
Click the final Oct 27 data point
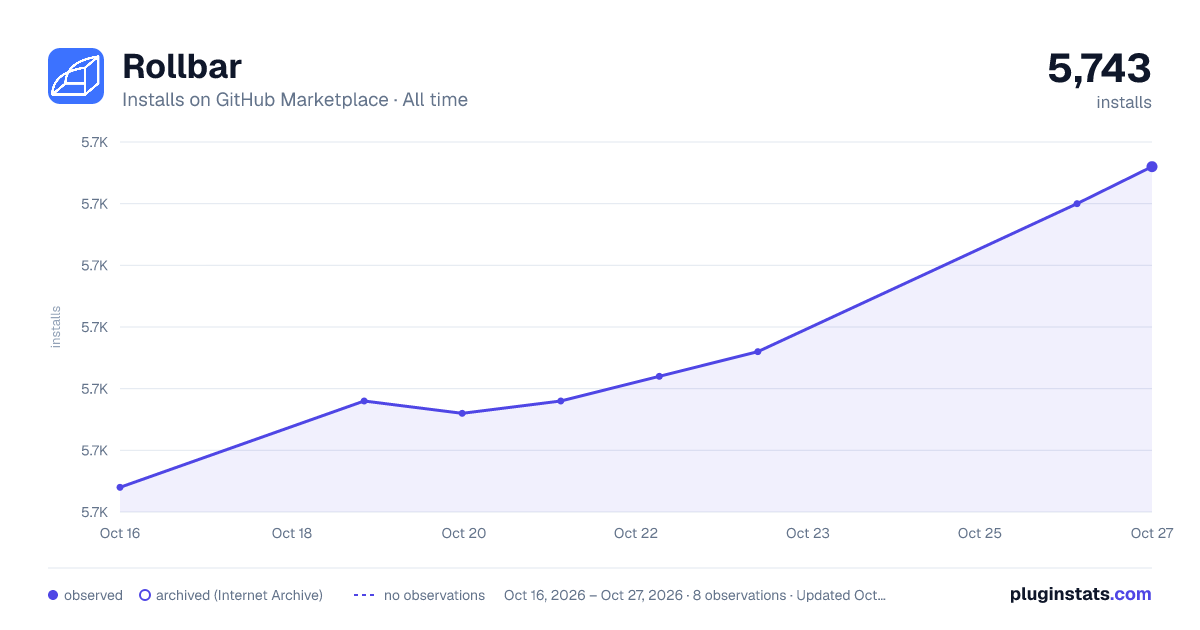[1152, 167]
